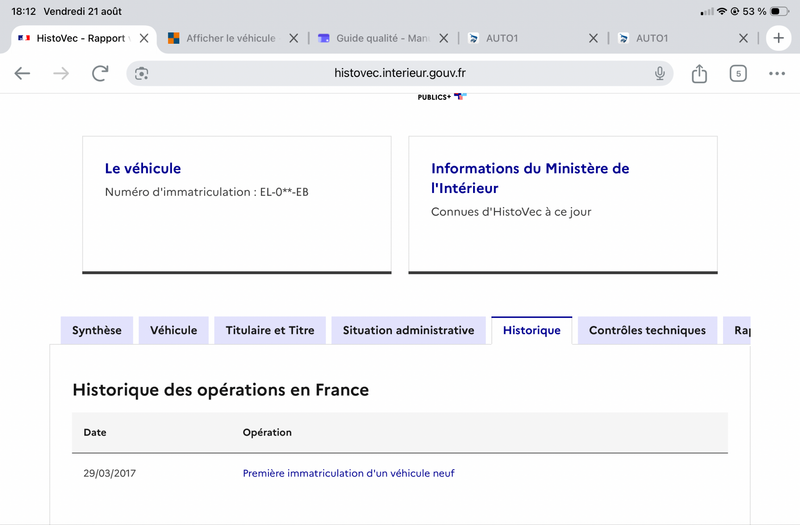This screenshot has width=800, height=525.
Task: Open the Synthèse tab
Action: (x=97, y=330)
